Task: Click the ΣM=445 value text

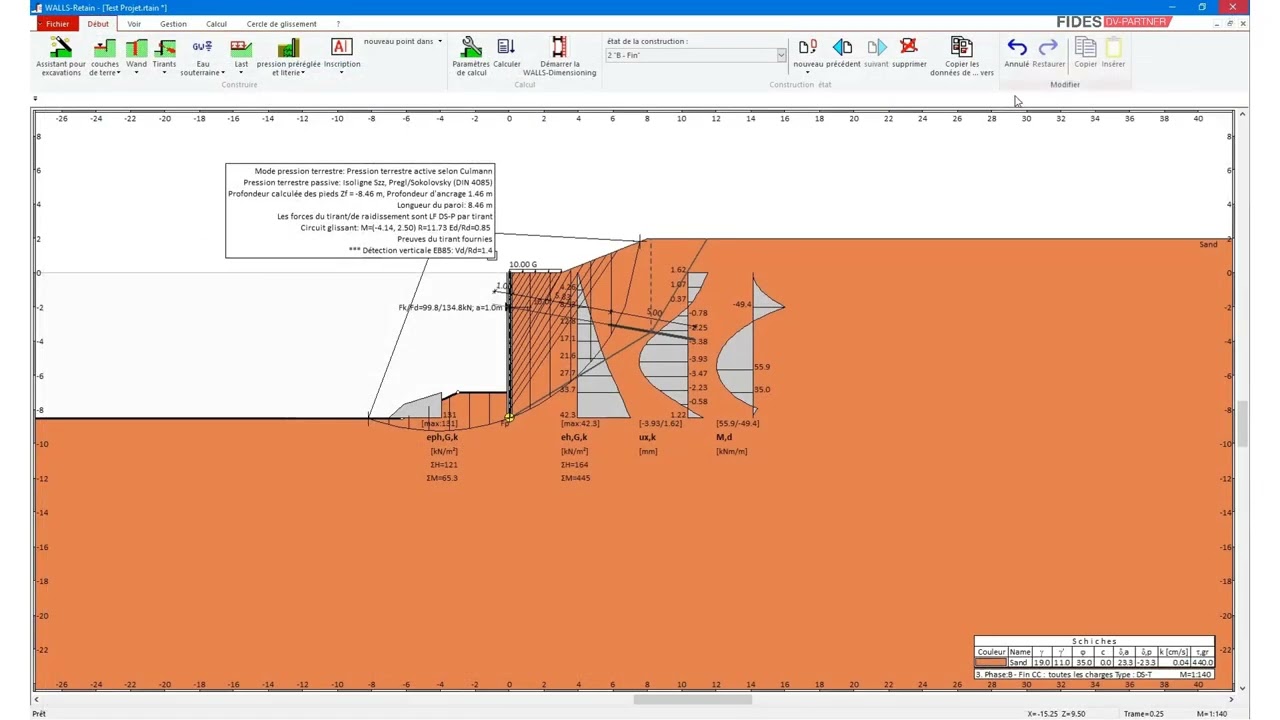Action: [575, 478]
